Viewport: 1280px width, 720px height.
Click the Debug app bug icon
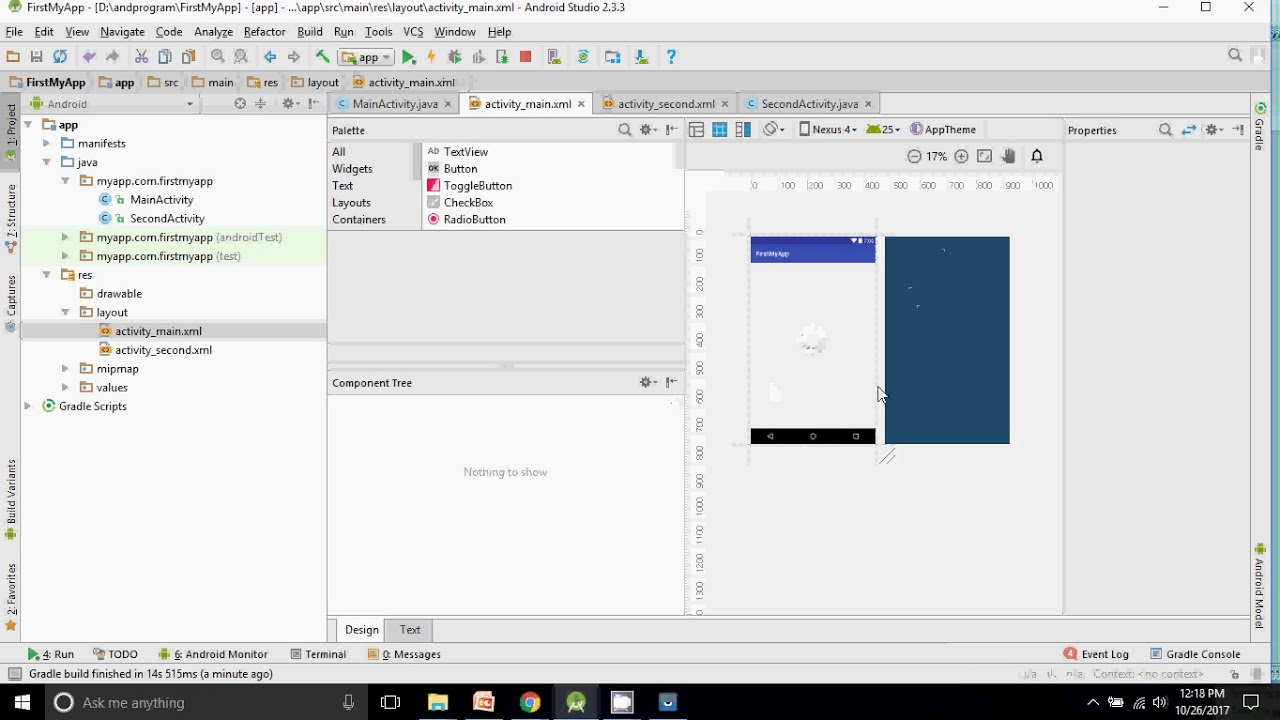(x=455, y=57)
